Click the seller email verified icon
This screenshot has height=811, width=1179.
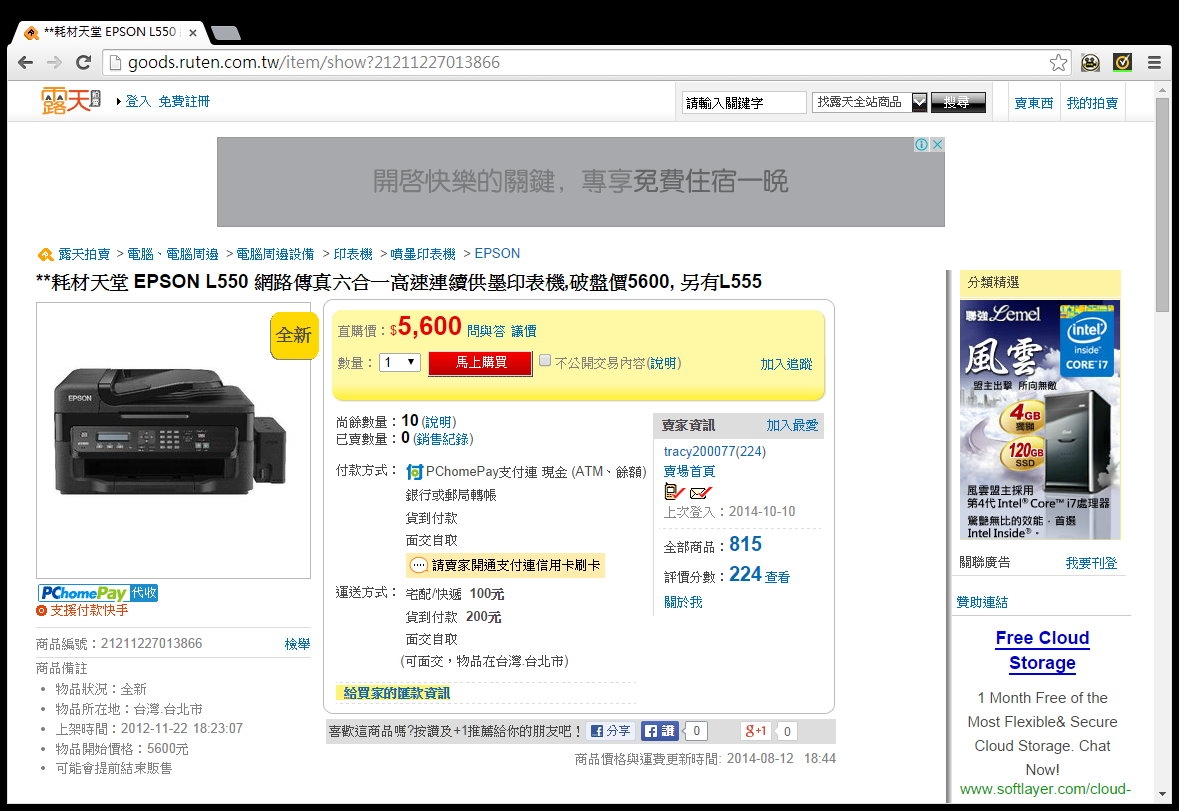coord(701,493)
